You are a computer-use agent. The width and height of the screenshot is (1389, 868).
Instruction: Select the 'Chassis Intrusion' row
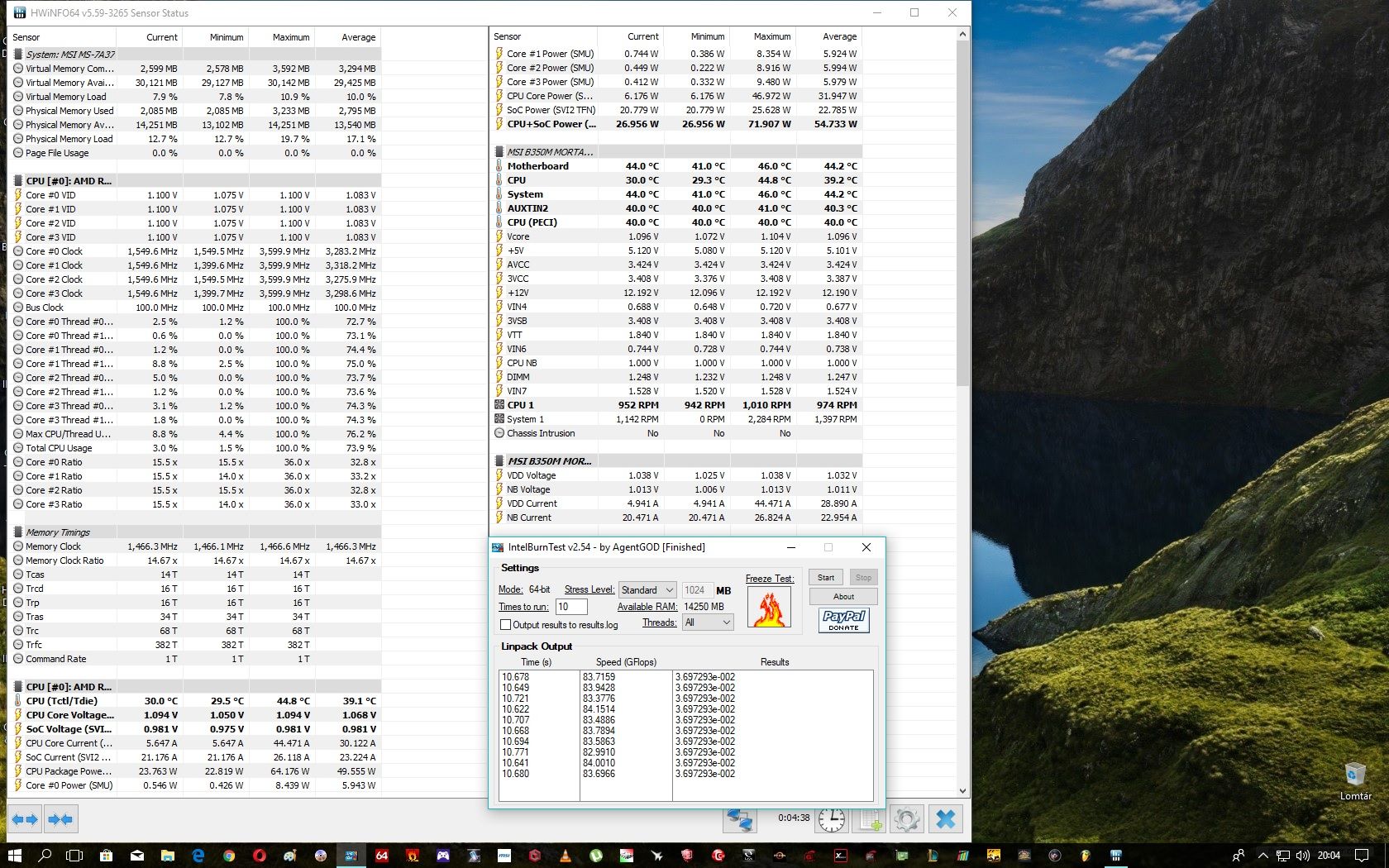[x=677, y=433]
